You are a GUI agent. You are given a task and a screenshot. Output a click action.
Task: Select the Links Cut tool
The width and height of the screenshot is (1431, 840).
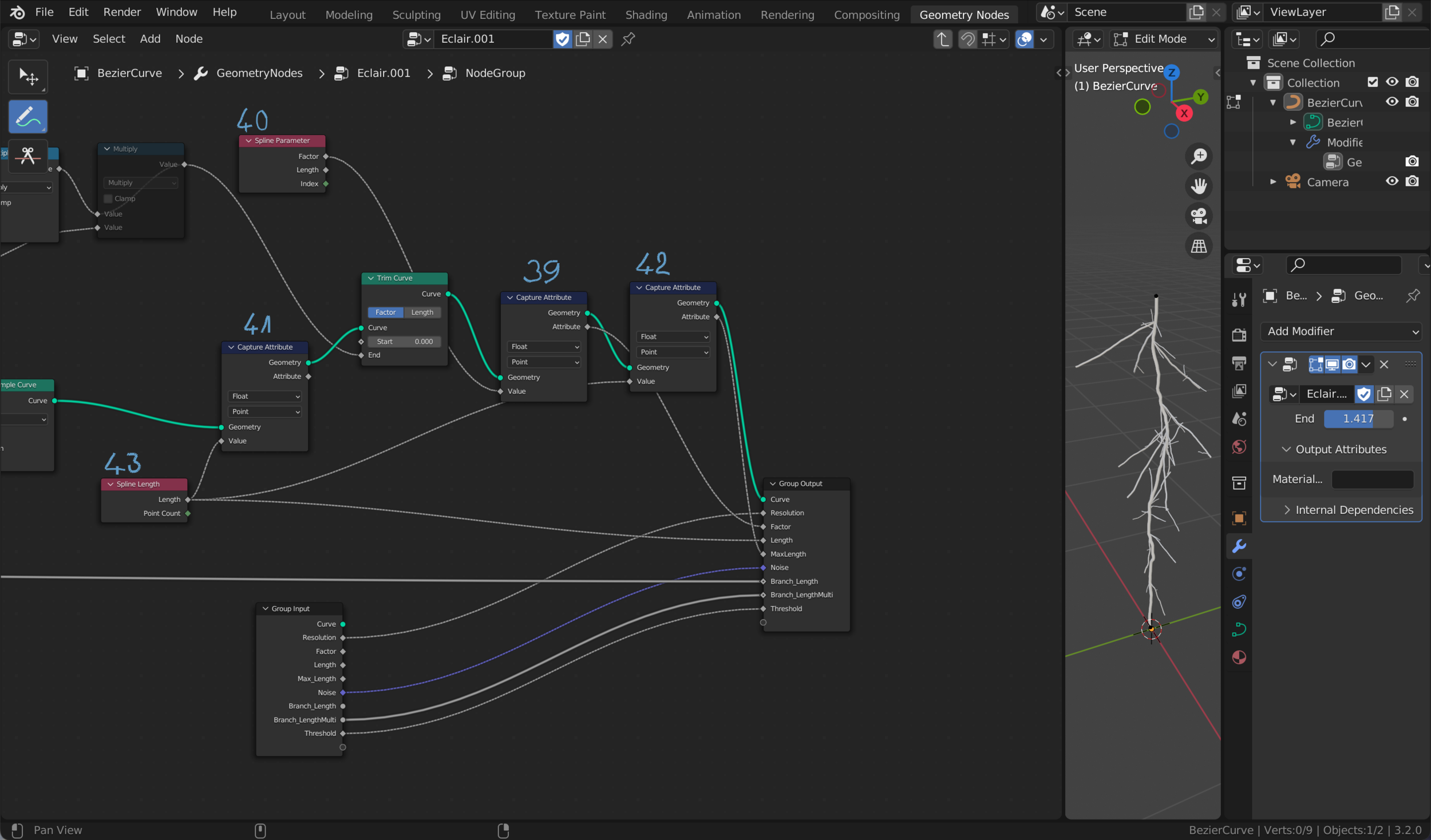coord(27,155)
